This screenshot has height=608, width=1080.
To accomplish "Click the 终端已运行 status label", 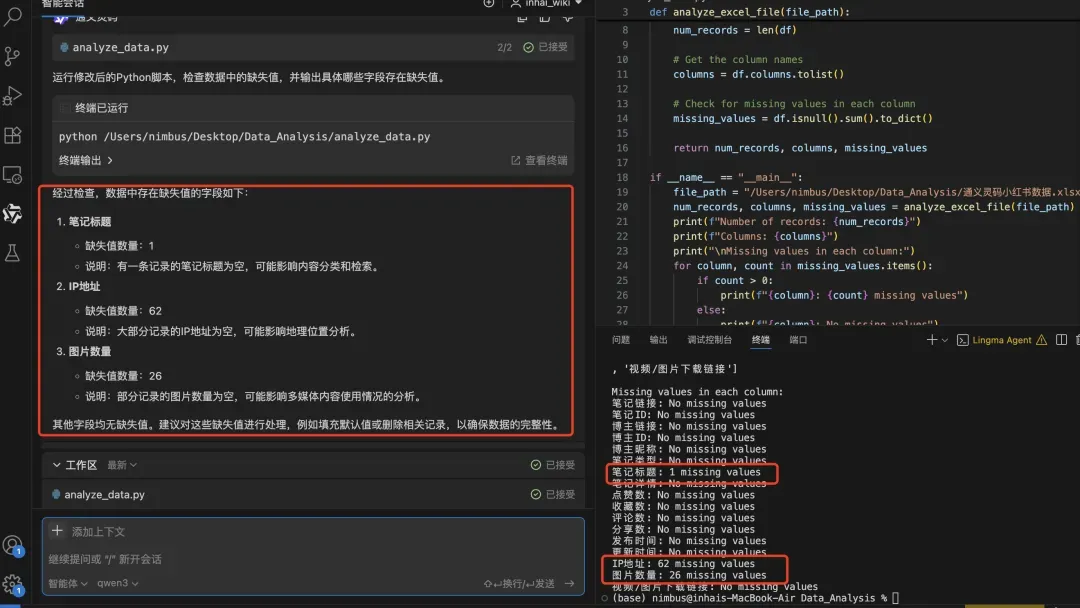I will click(x=101, y=108).
